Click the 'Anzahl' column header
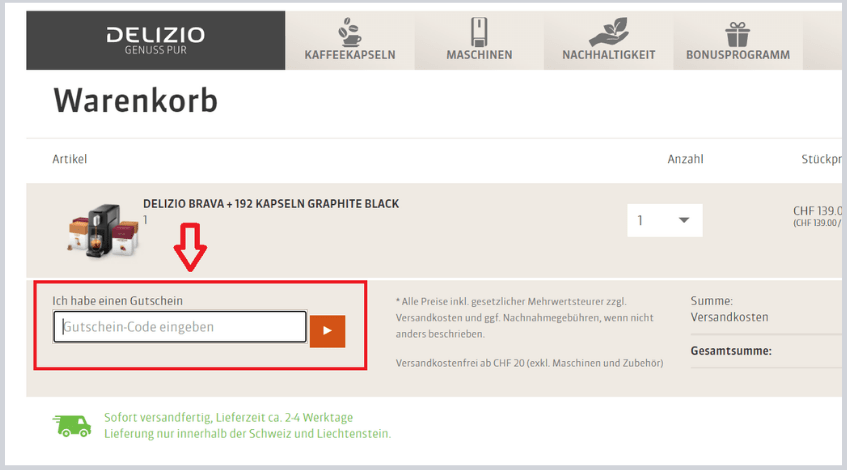This screenshot has width=847, height=470. click(x=685, y=159)
